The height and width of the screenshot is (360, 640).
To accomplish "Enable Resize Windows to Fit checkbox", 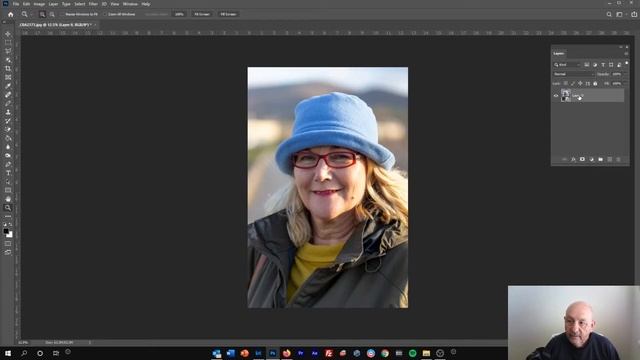I will [x=62, y=14].
